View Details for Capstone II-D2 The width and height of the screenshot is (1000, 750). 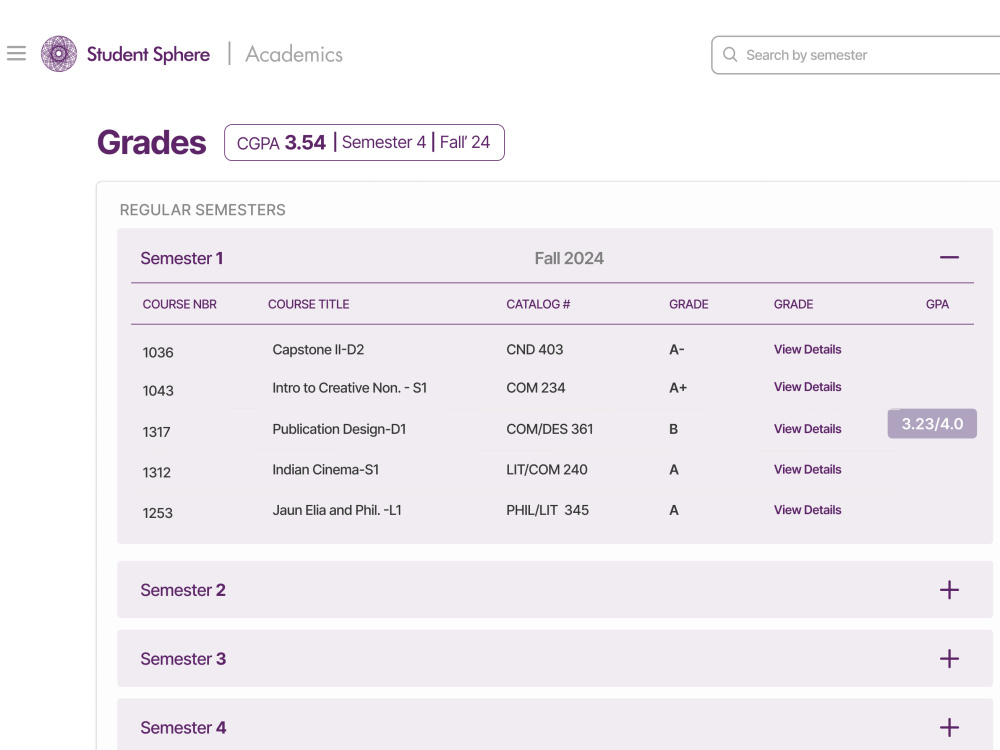point(807,349)
